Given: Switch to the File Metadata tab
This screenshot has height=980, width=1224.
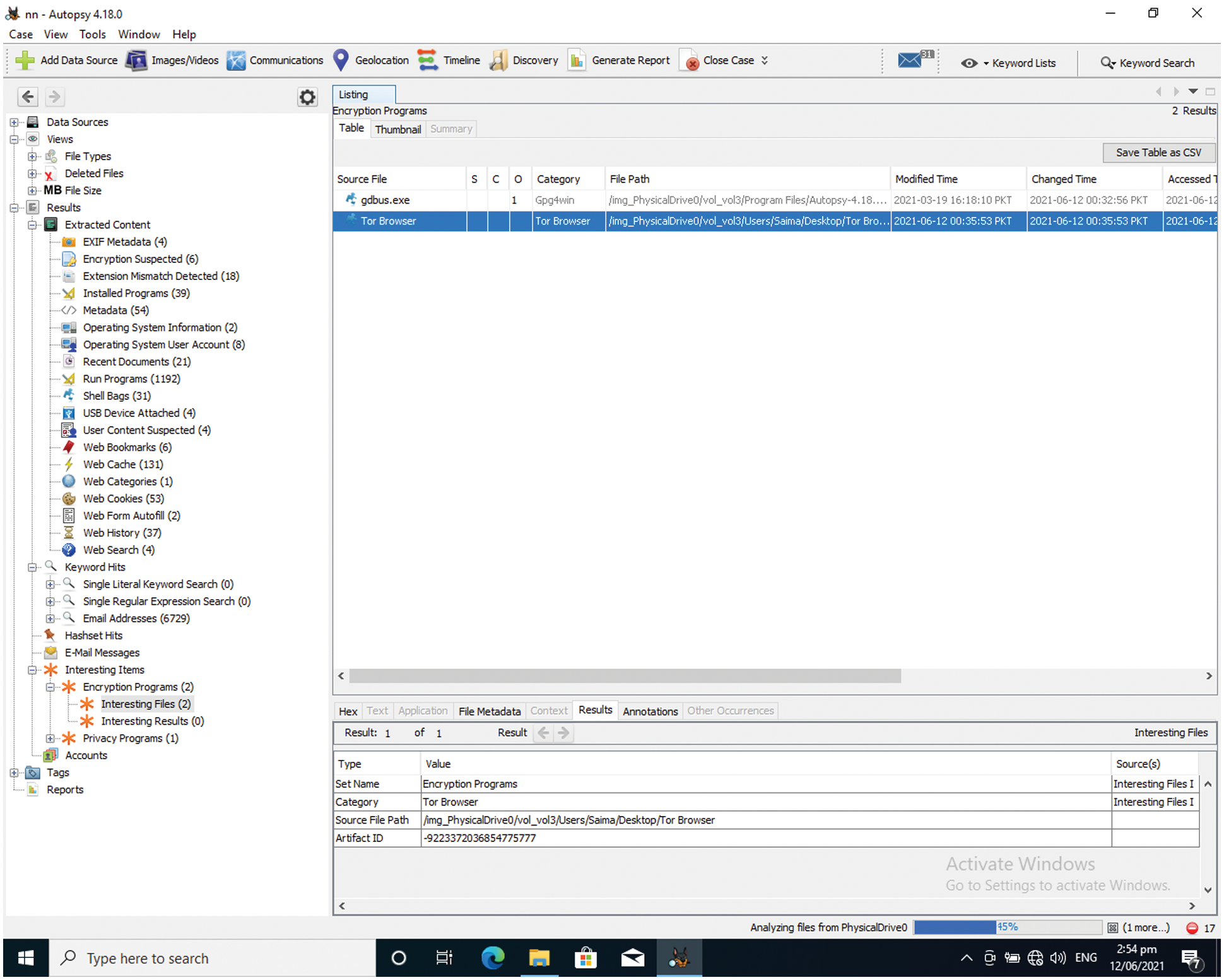Looking at the screenshot, I should (489, 711).
